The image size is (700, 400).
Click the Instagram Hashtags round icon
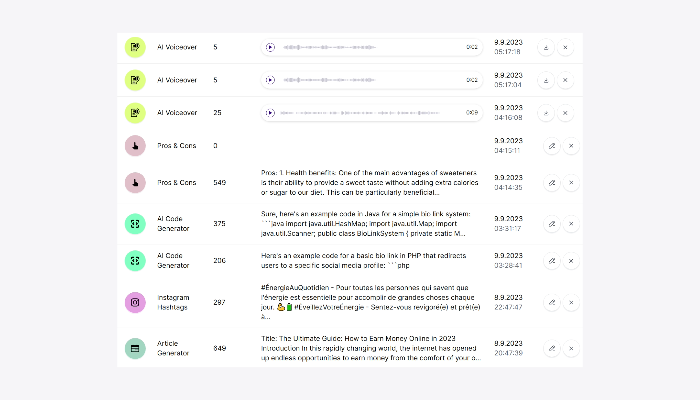click(x=135, y=302)
